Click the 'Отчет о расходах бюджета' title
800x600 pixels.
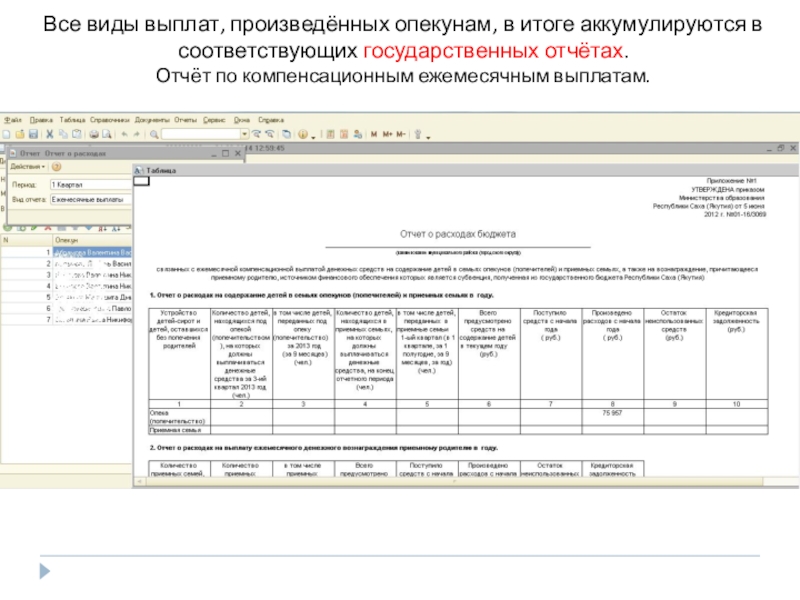(x=458, y=234)
